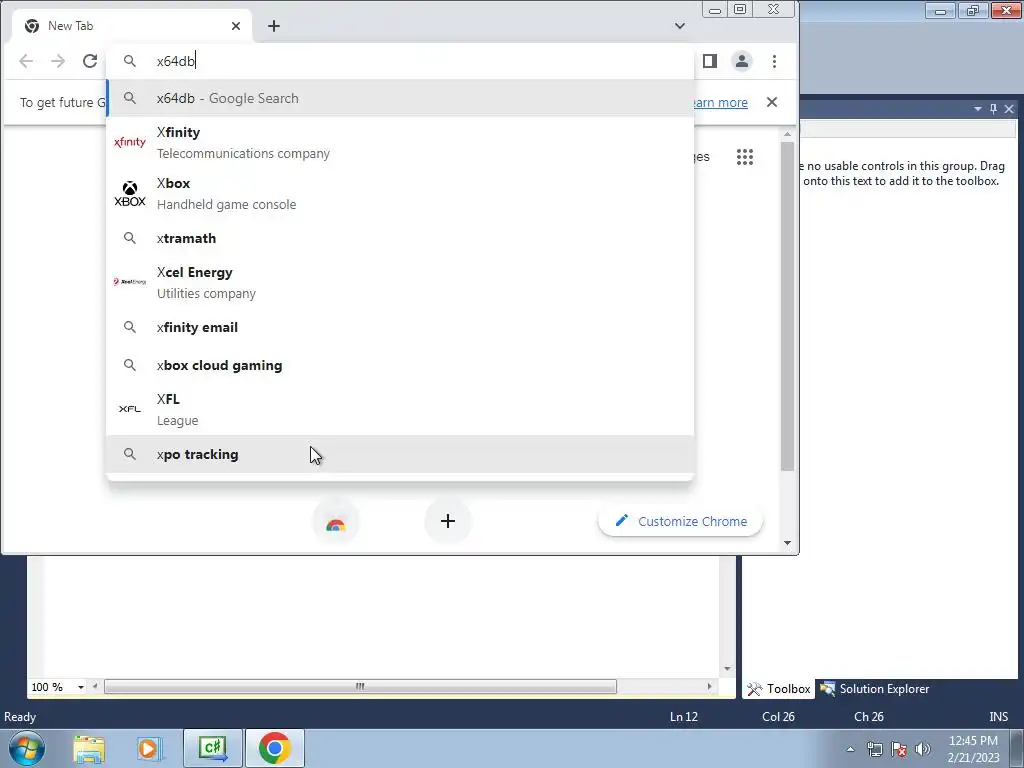1024x768 pixels.
Task: Click the Col 26 status bar entry
Action: (778, 716)
